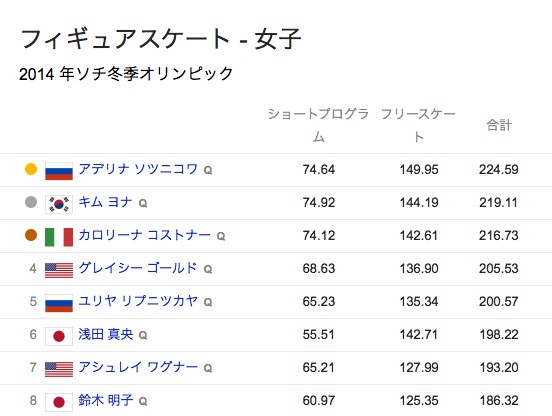The image size is (552, 416).
Task: Open the グレイシー ゴールド link
Action: 138,268
